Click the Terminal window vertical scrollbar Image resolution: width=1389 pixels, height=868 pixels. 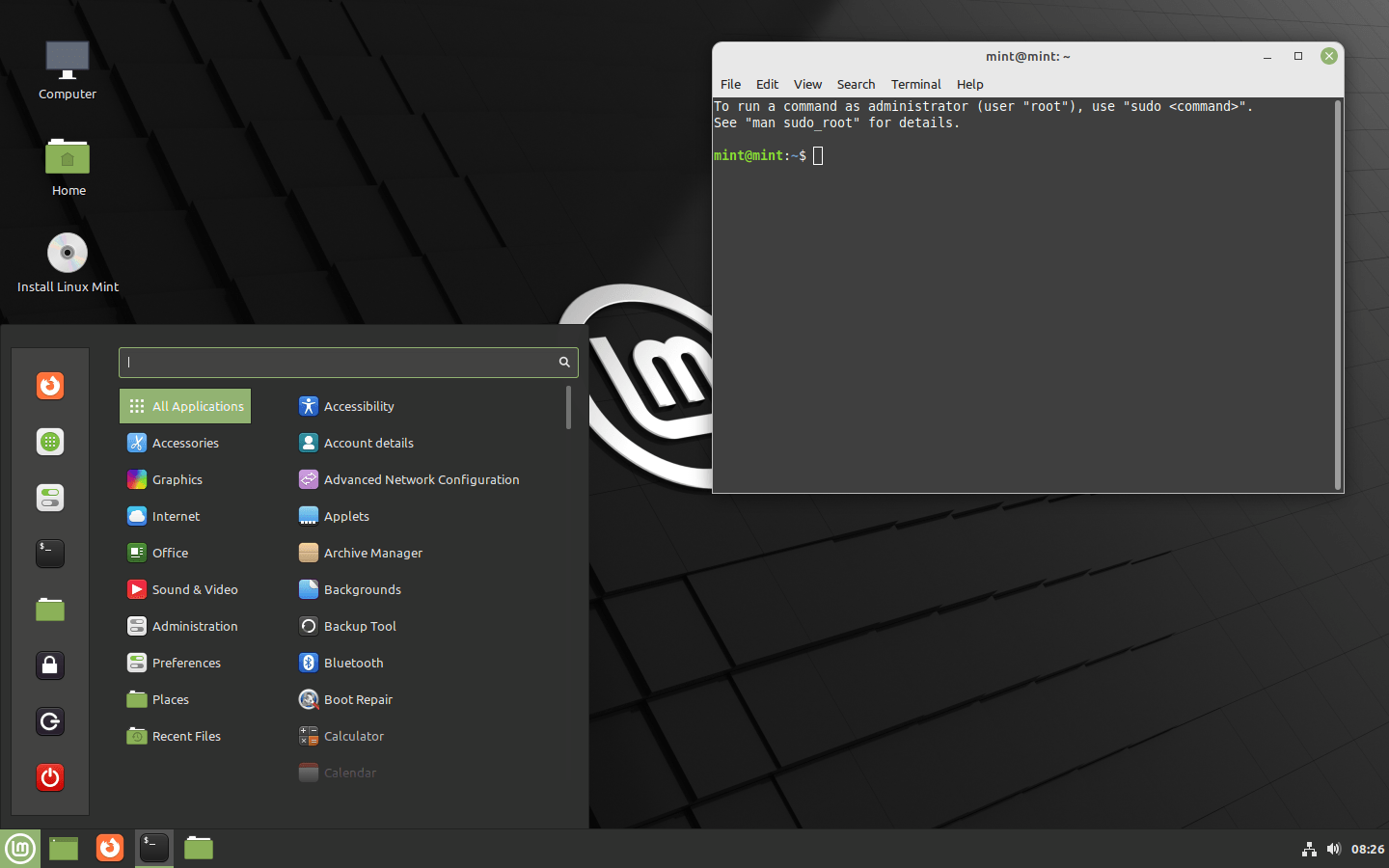pyautogui.click(x=1338, y=295)
